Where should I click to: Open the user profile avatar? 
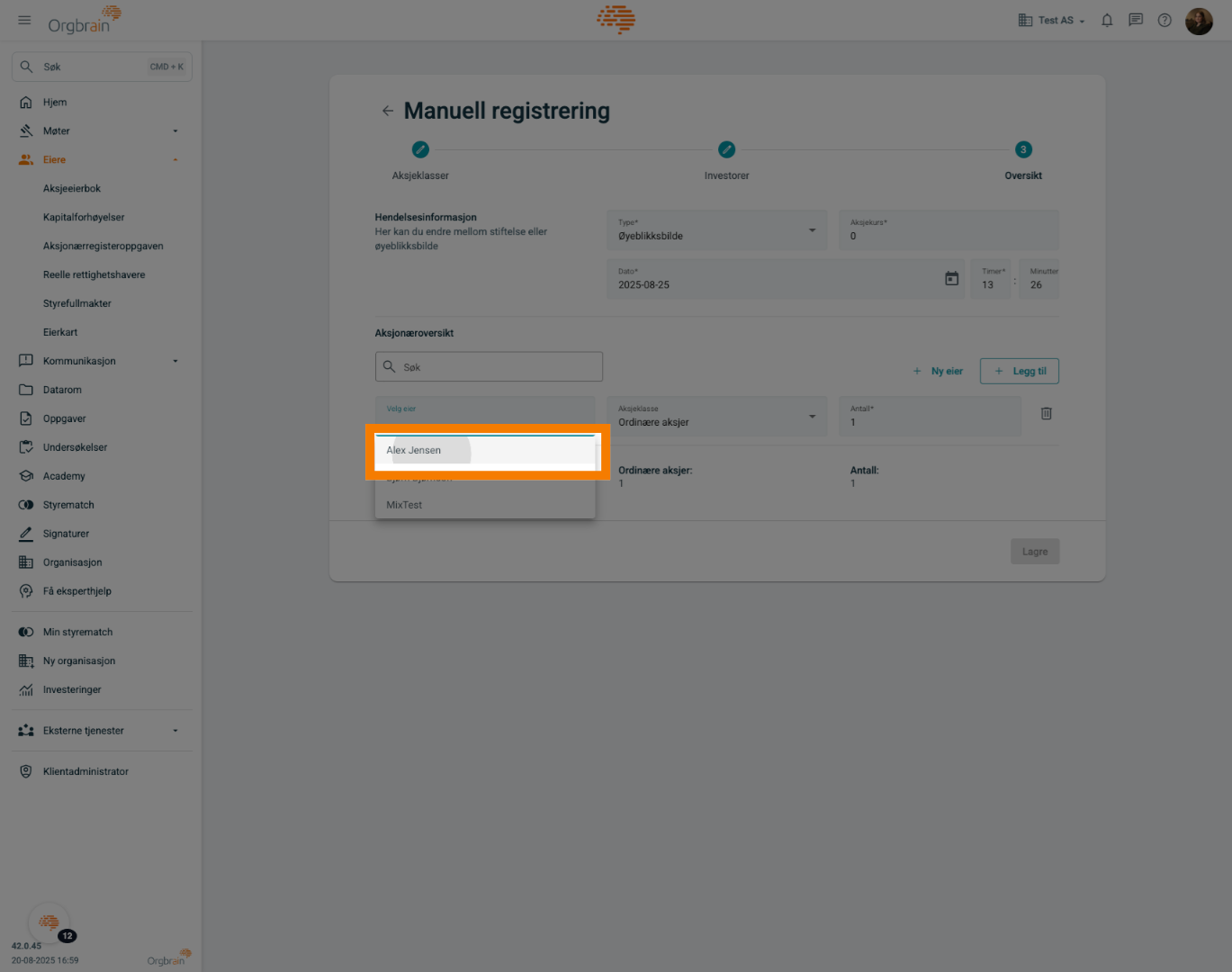(1199, 20)
